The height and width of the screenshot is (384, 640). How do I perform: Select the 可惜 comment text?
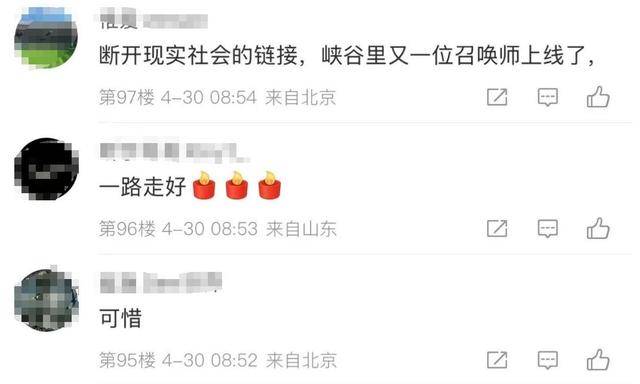pyautogui.click(x=121, y=318)
